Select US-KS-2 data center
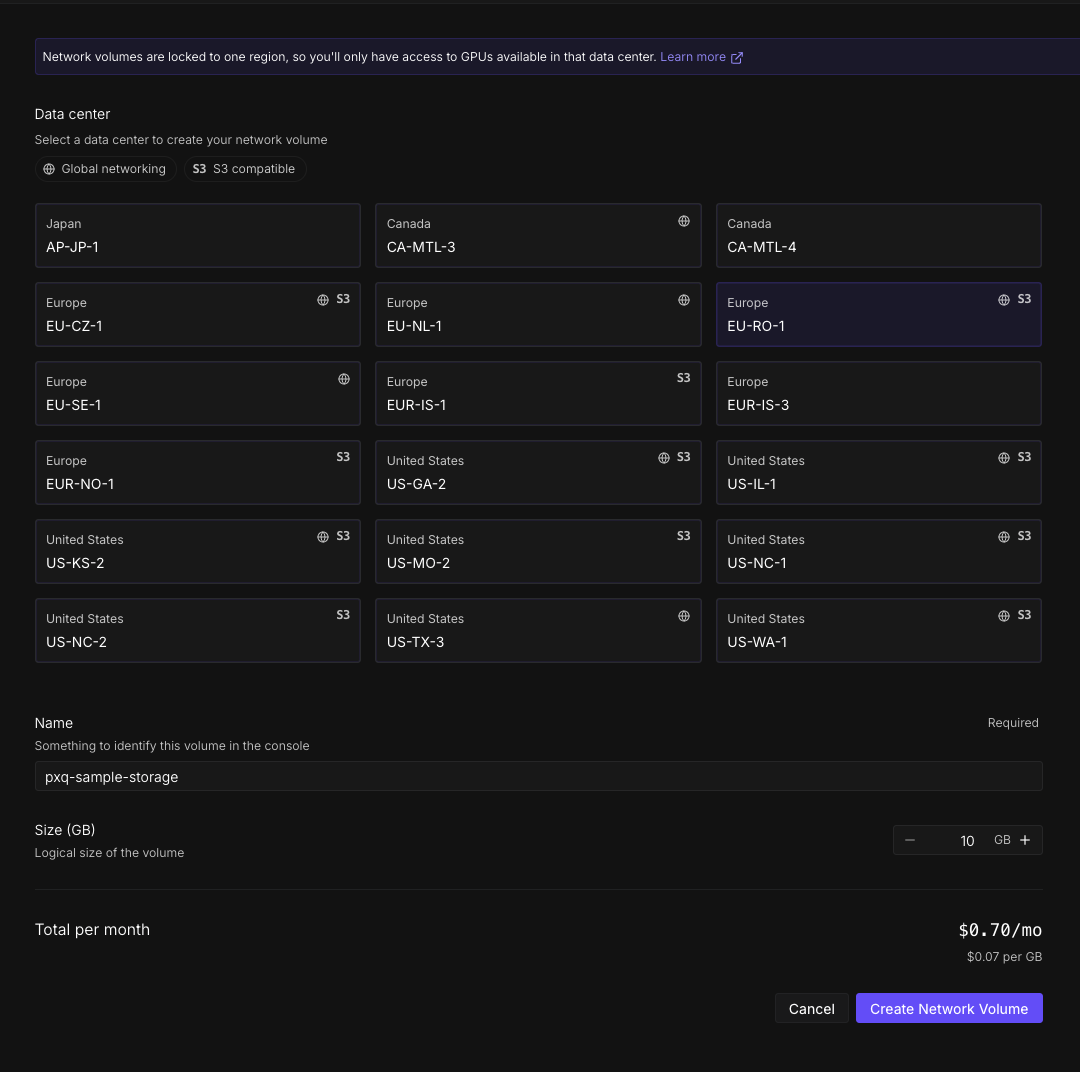The height and width of the screenshot is (1072, 1080). point(198,551)
